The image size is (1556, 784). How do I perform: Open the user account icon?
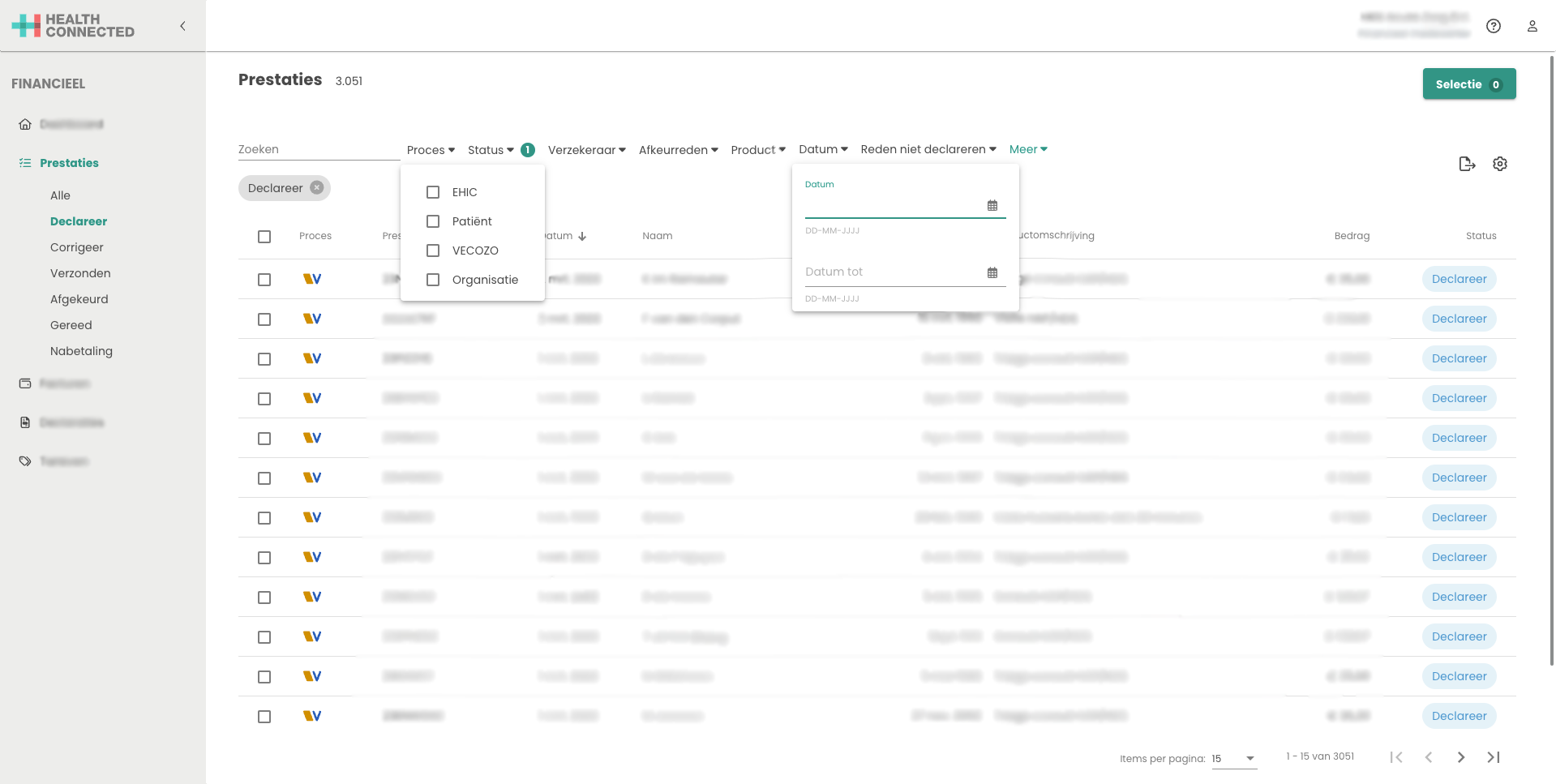1532,26
